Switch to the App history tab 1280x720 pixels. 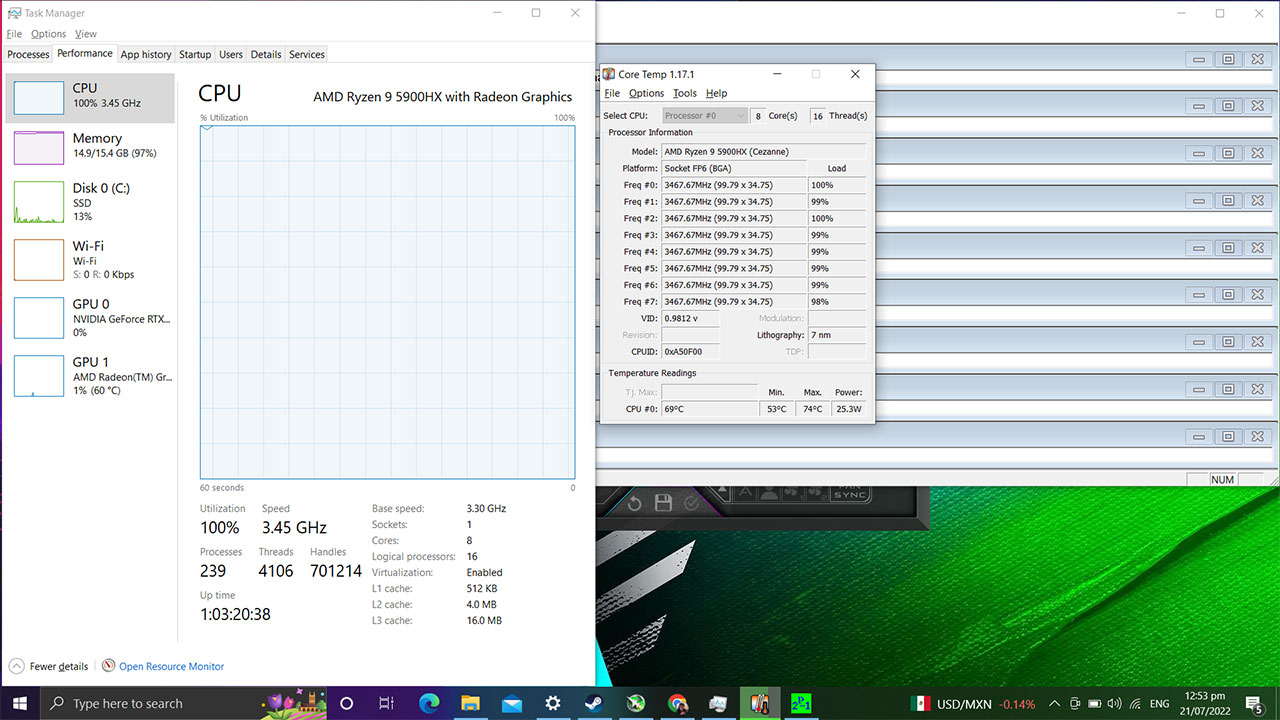point(146,55)
